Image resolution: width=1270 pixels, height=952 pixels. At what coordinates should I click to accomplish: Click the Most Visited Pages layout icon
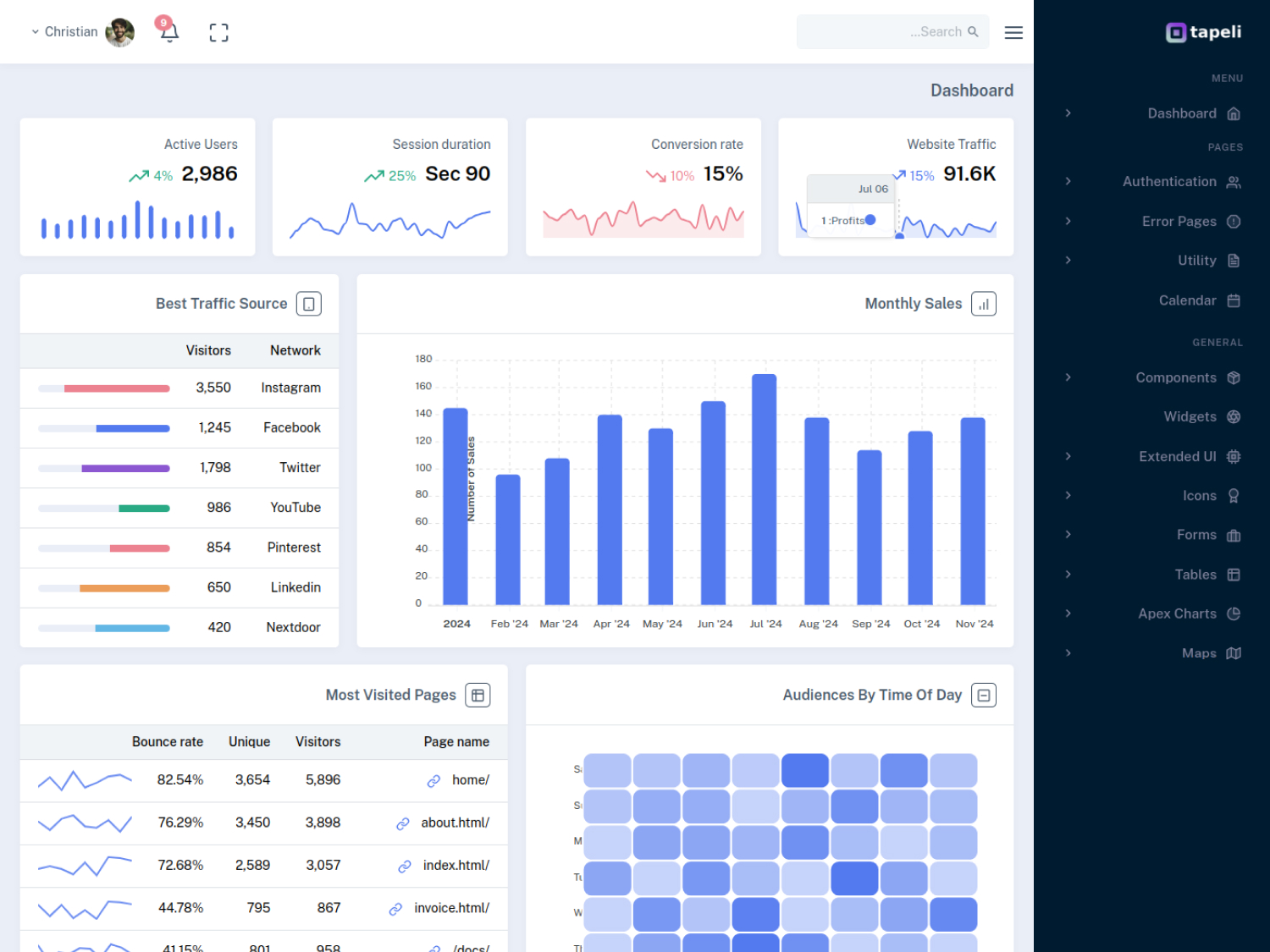pyautogui.click(x=478, y=695)
